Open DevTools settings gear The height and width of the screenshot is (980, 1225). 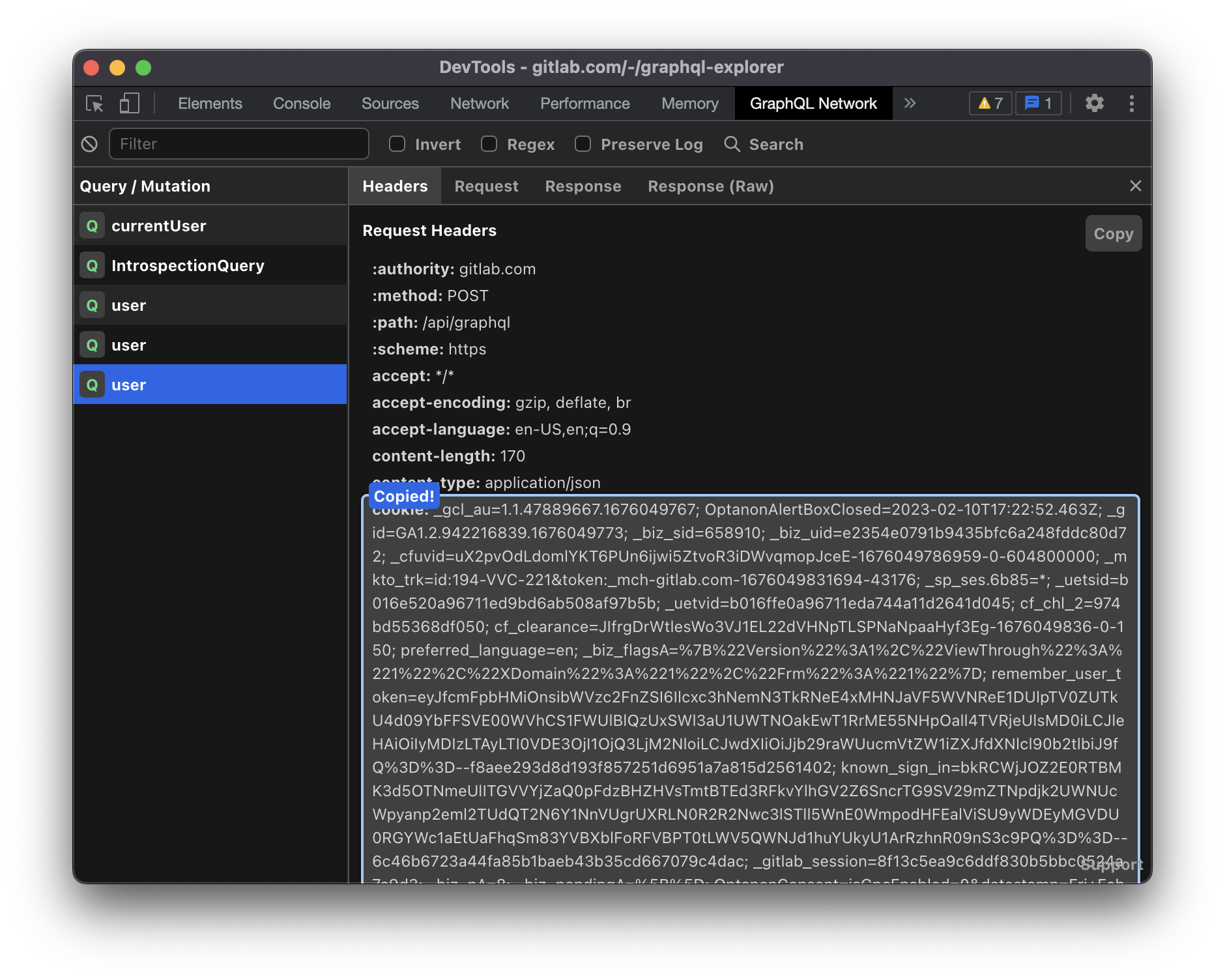pyautogui.click(x=1094, y=104)
